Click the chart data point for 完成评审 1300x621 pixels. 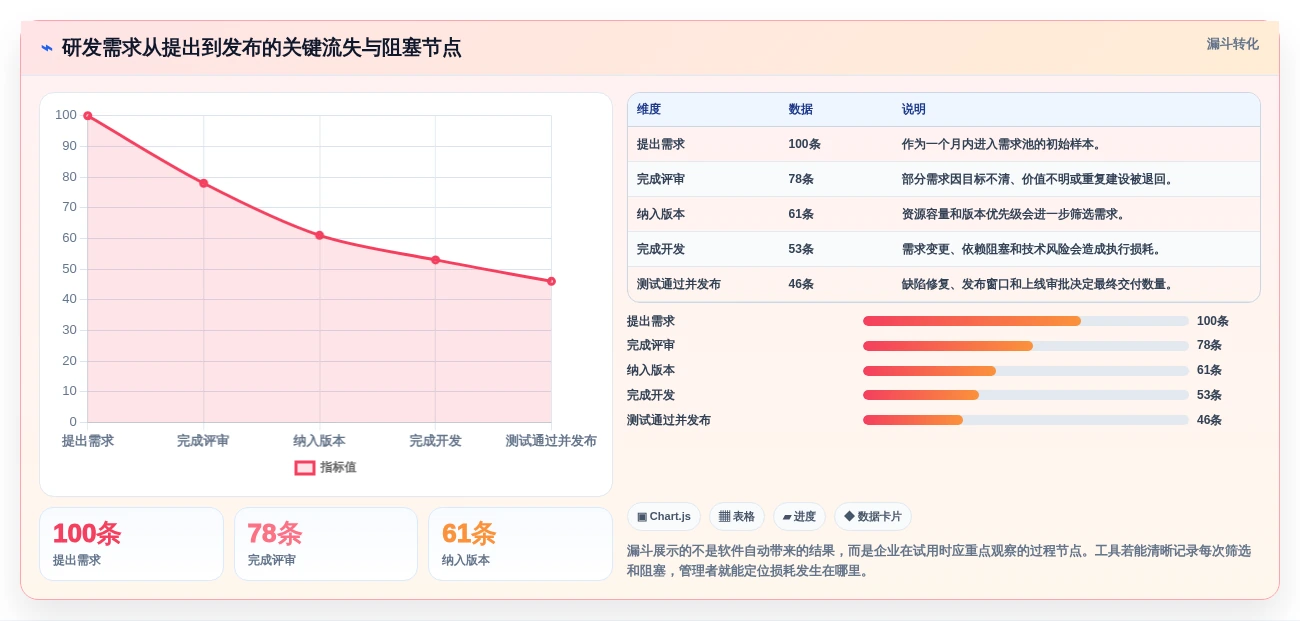(x=203, y=183)
